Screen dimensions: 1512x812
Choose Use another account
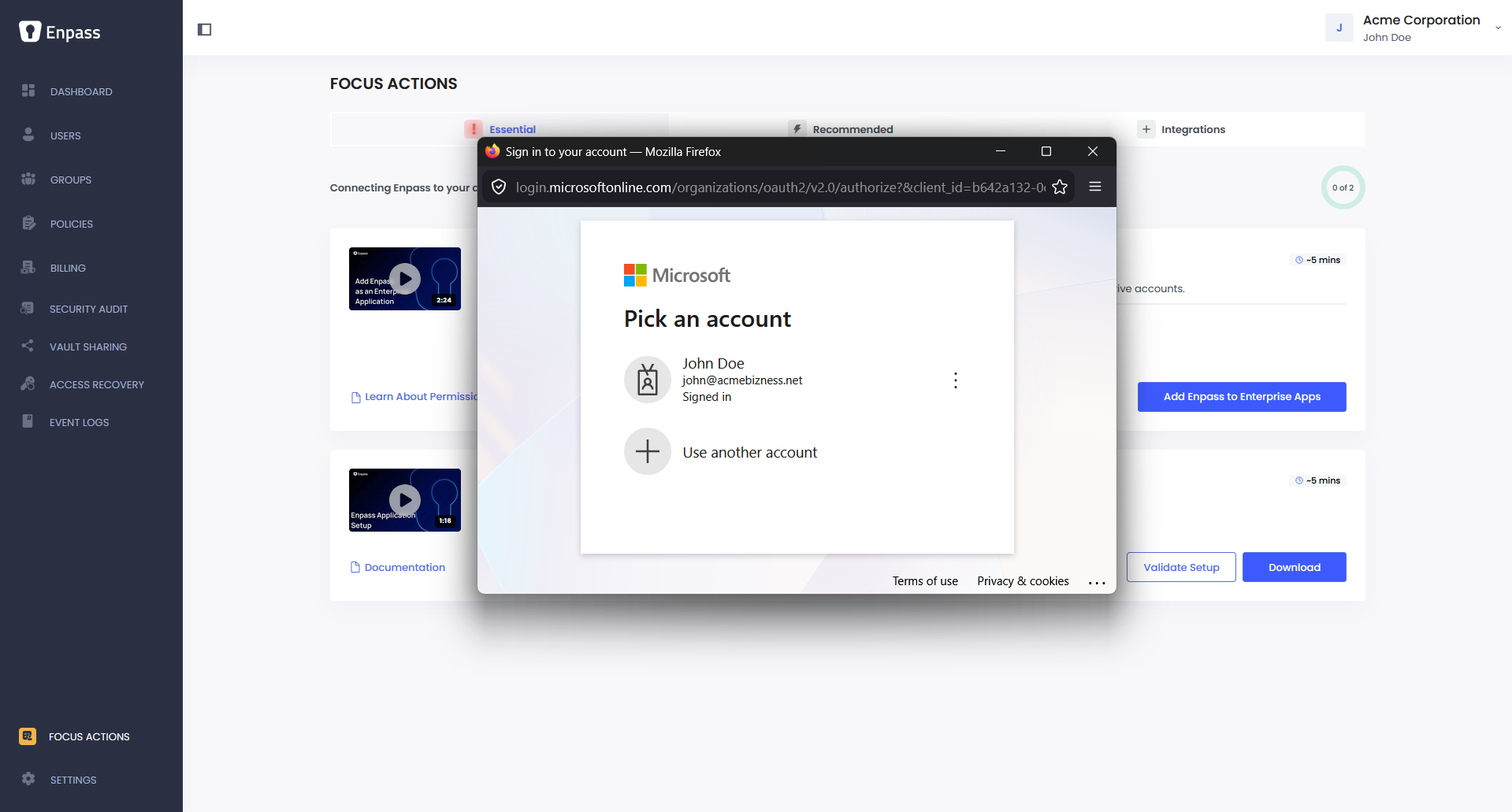click(x=749, y=452)
